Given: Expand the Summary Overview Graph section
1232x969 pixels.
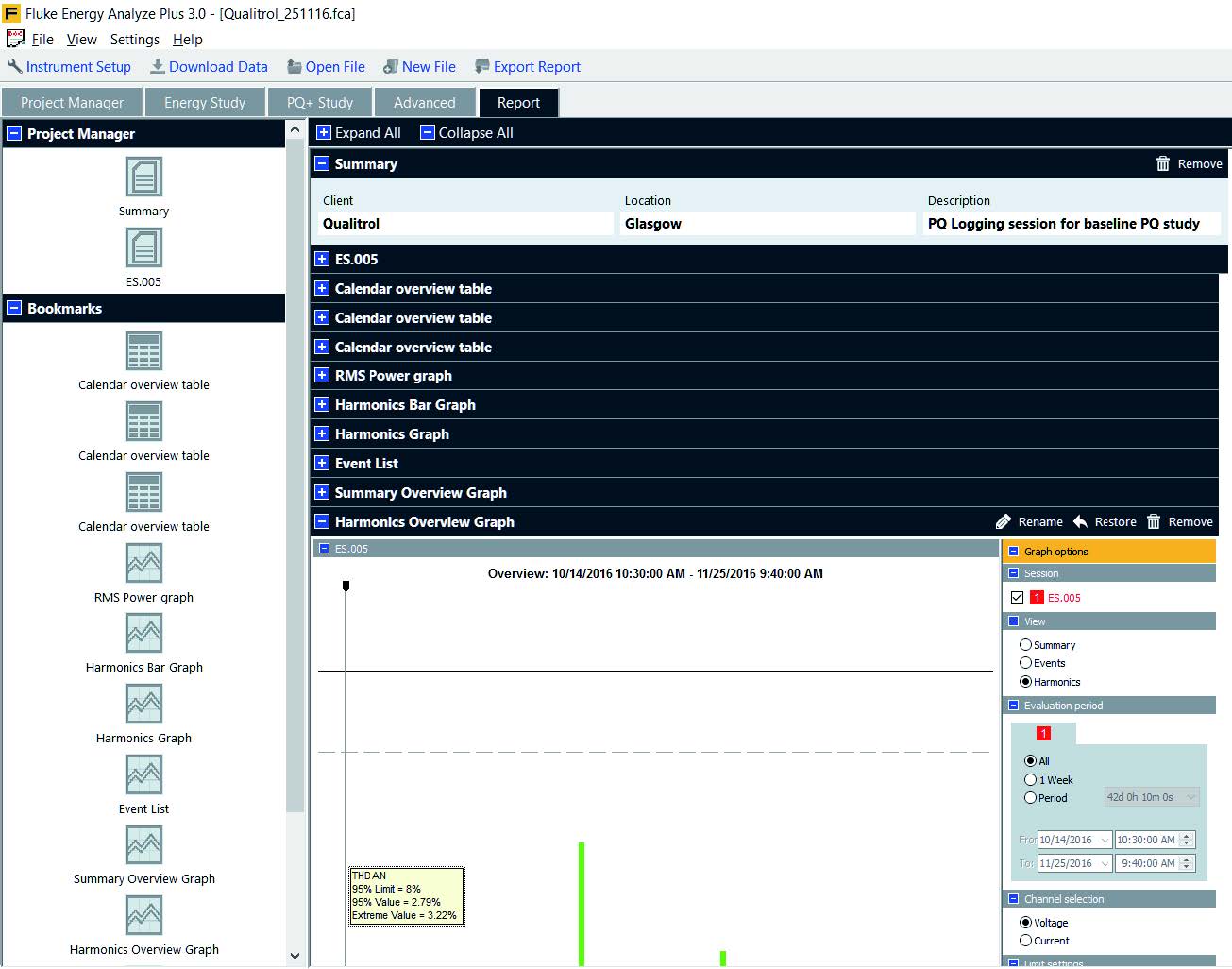Looking at the screenshot, I should pos(322,492).
